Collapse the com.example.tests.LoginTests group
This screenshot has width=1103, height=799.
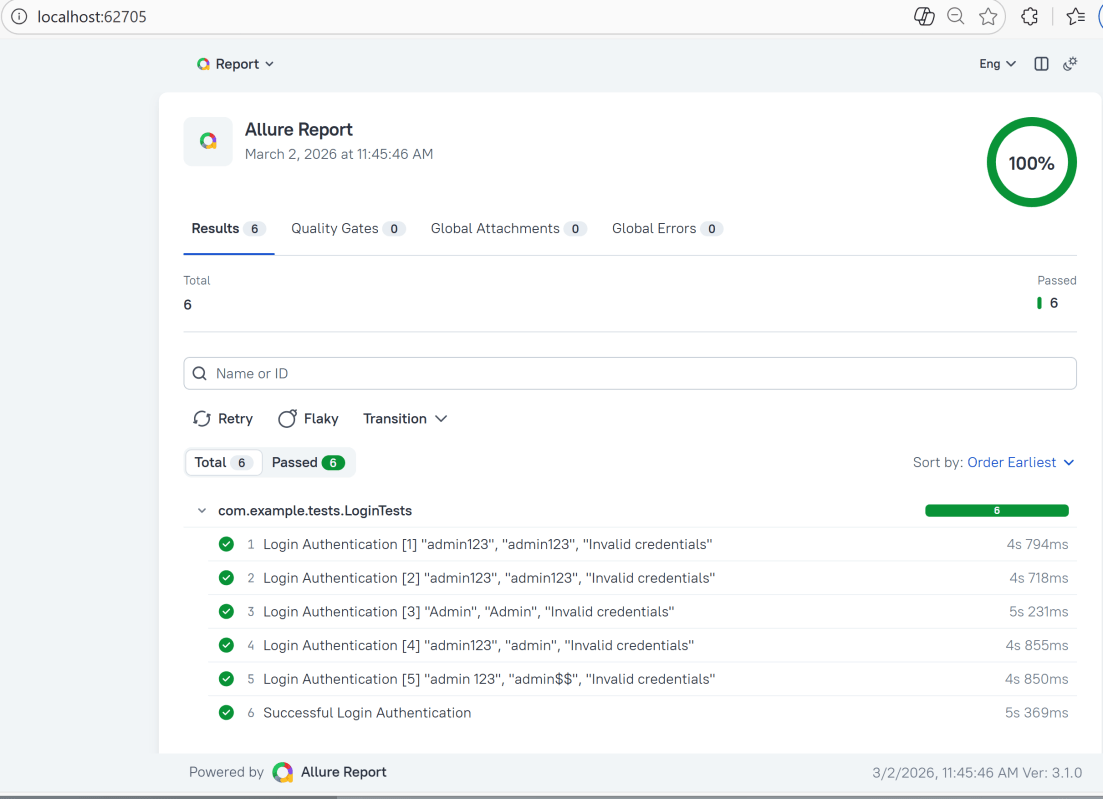203,511
